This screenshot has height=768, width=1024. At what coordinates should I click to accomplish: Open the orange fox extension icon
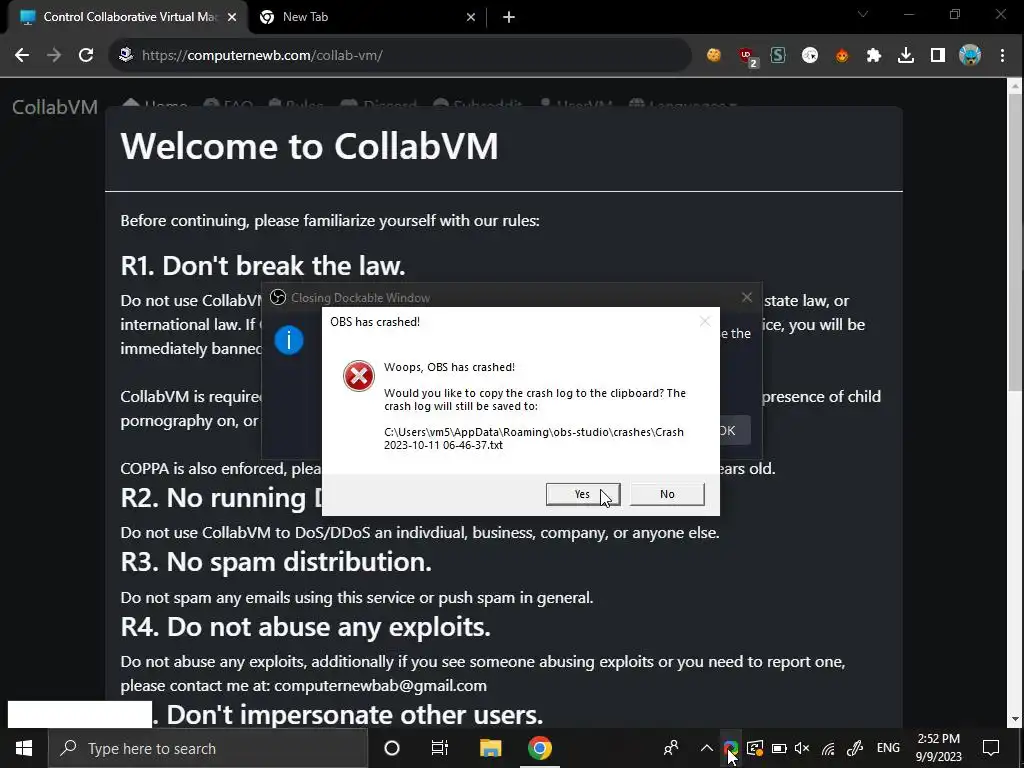(842, 56)
